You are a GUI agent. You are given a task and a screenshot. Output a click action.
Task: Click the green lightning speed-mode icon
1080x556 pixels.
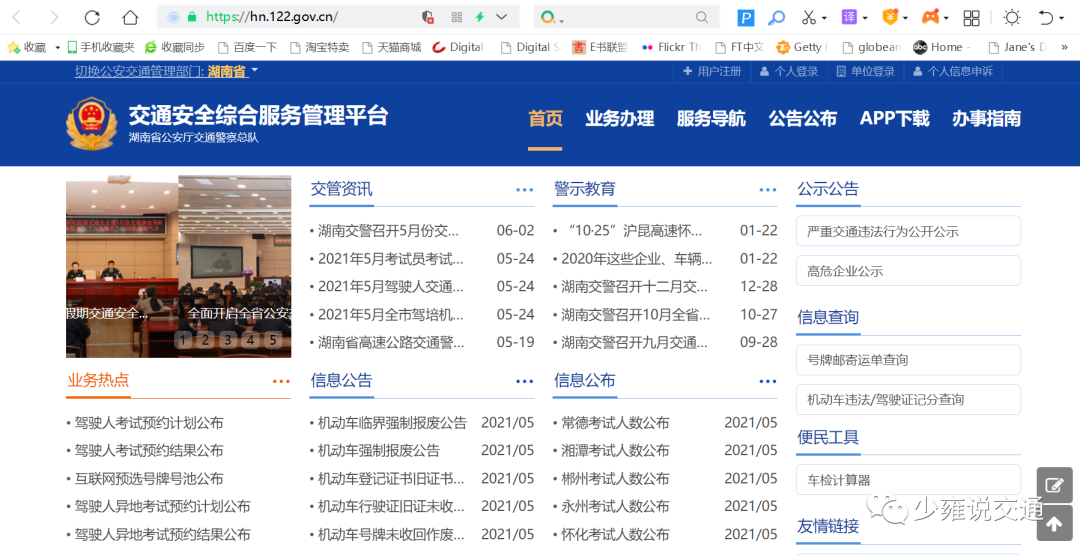(x=479, y=17)
